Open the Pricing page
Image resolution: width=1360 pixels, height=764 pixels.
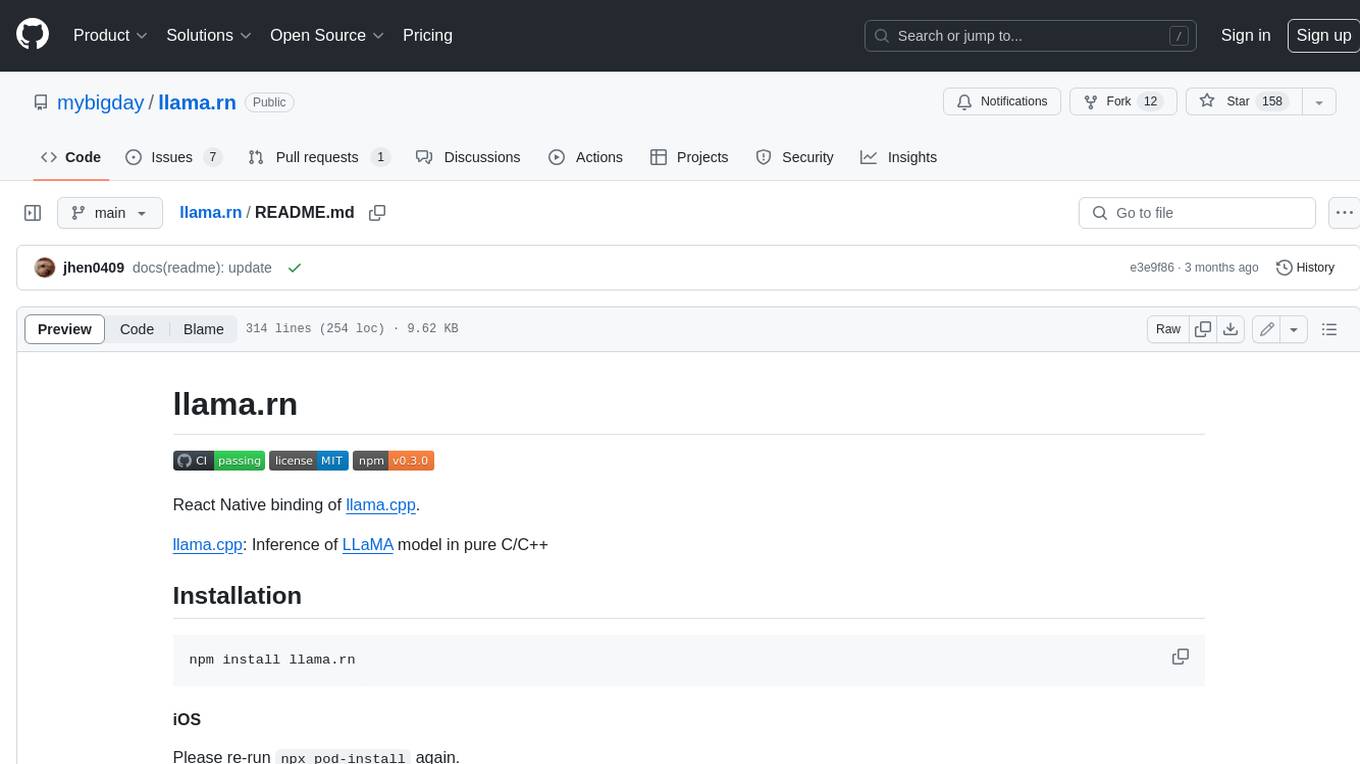[427, 35]
